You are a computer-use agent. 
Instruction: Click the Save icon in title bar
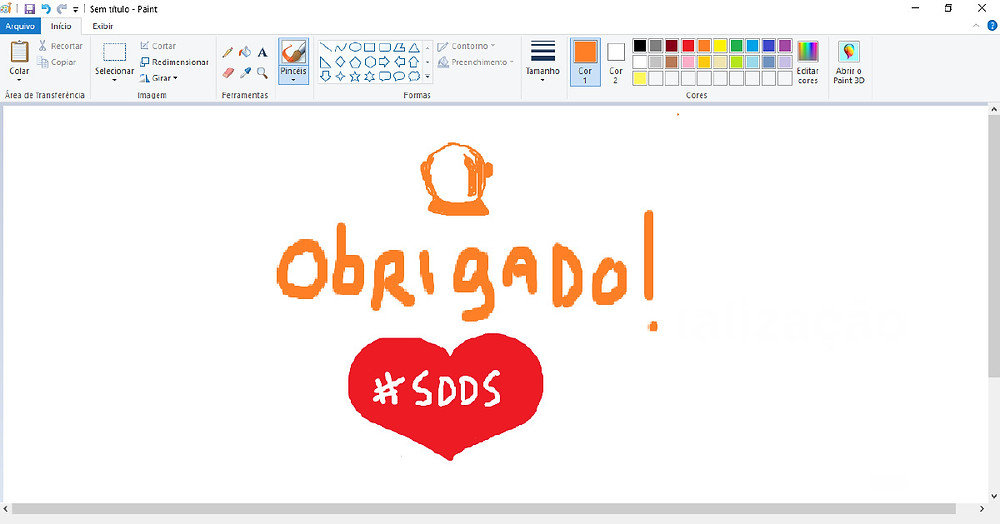click(29, 9)
